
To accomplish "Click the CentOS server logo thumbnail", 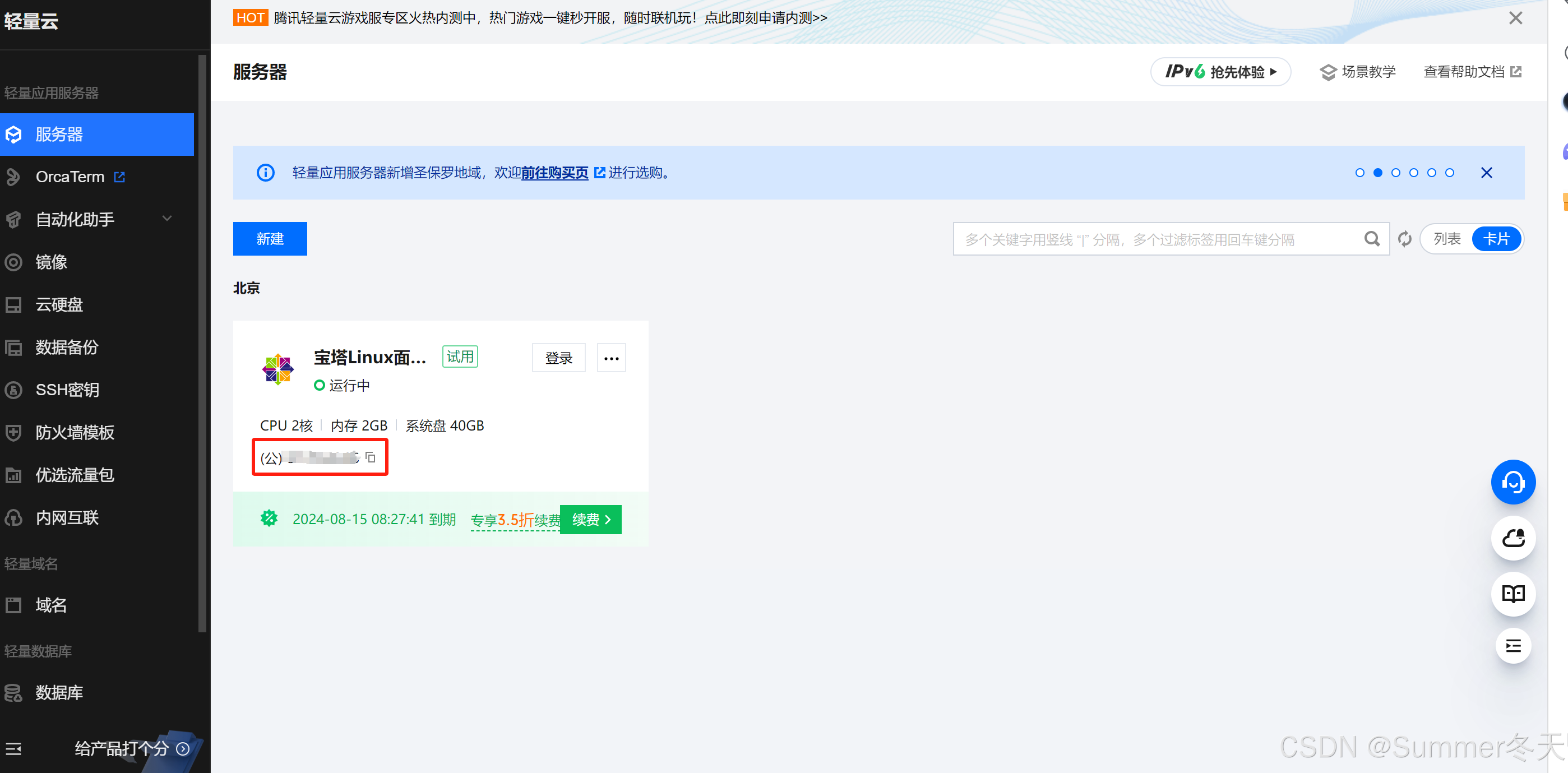I will pos(277,369).
